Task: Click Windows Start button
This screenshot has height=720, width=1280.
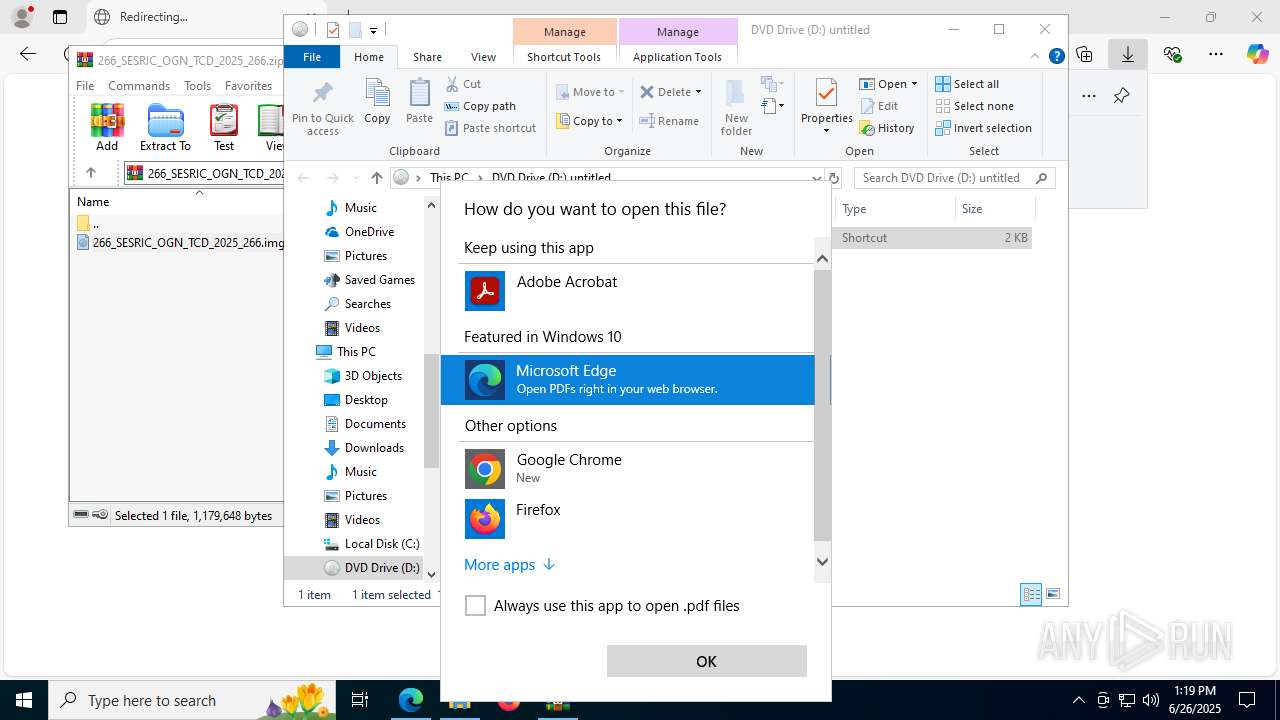Action: 24,700
